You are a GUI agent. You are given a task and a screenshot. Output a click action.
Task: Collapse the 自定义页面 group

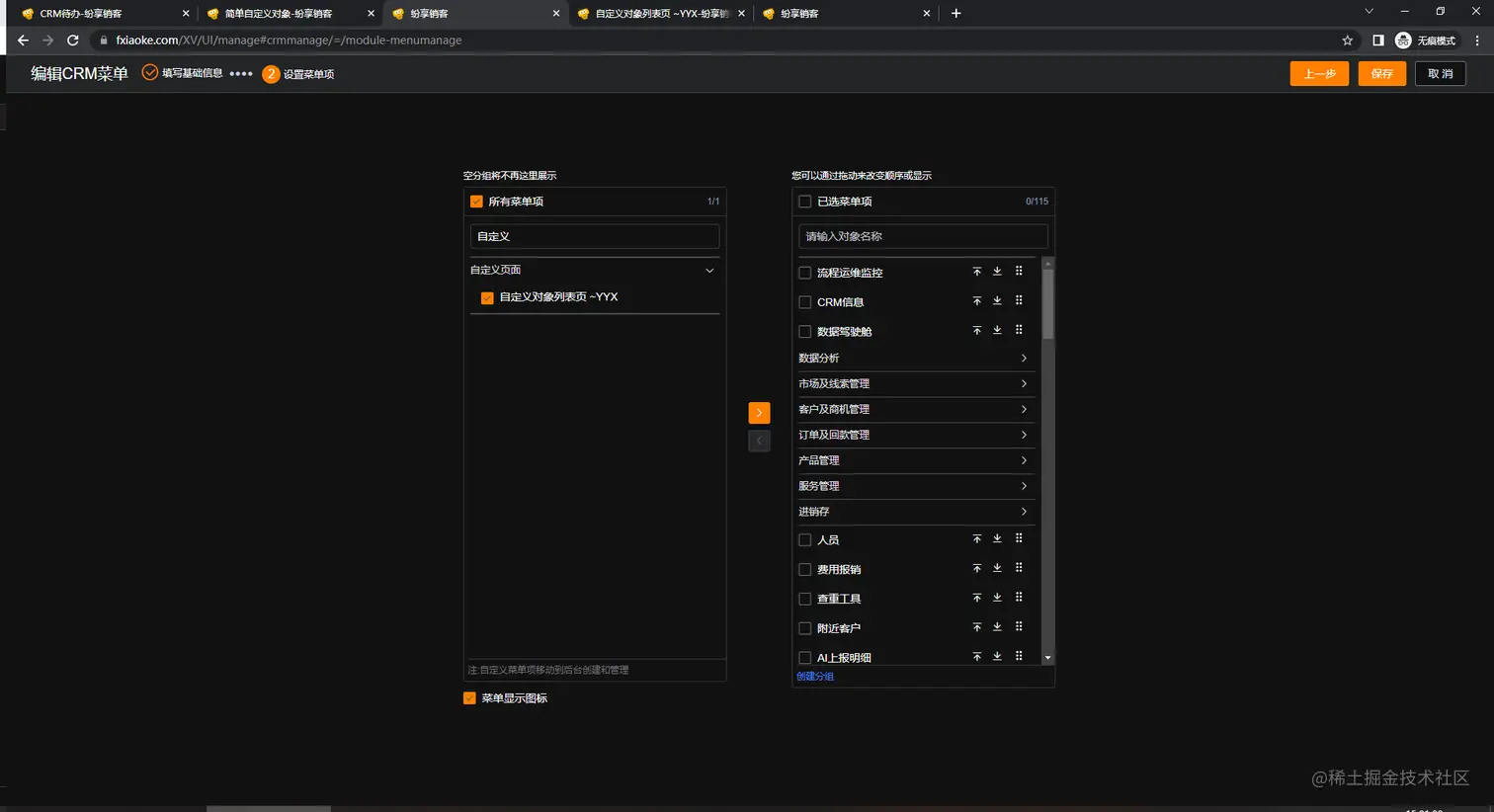tap(709, 270)
